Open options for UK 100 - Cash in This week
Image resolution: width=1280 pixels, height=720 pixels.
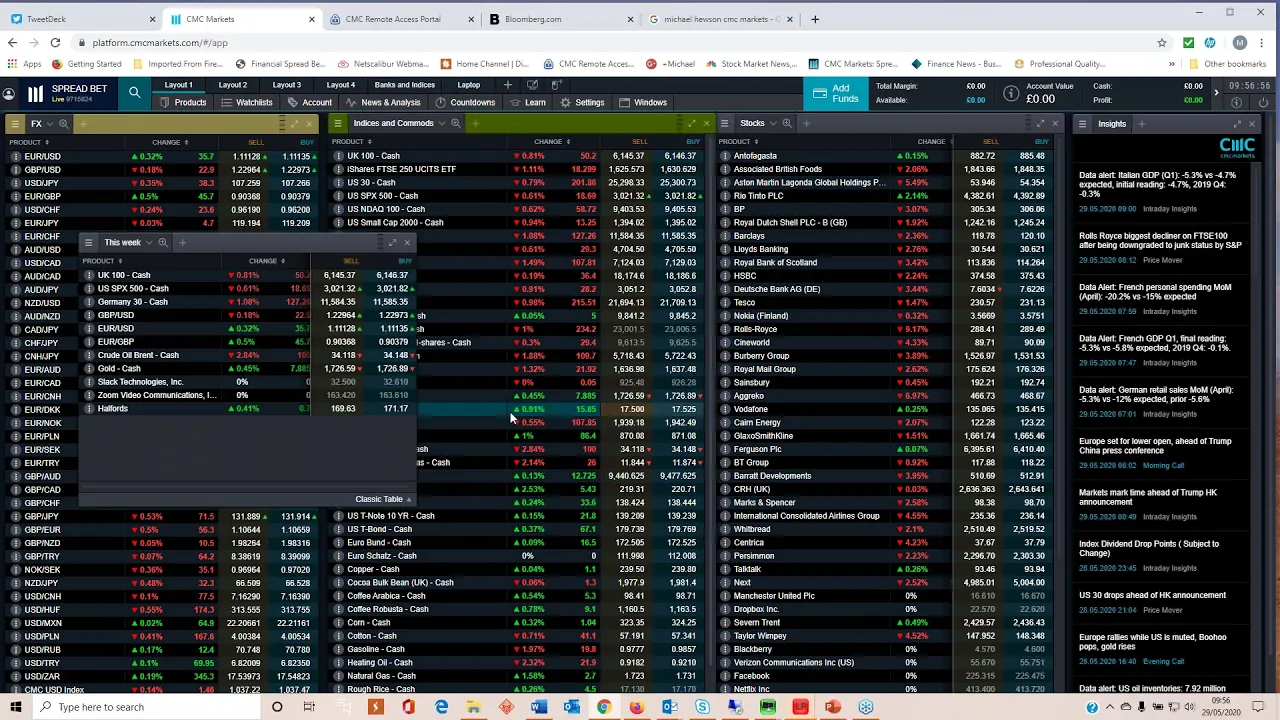click(x=89, y=276)
